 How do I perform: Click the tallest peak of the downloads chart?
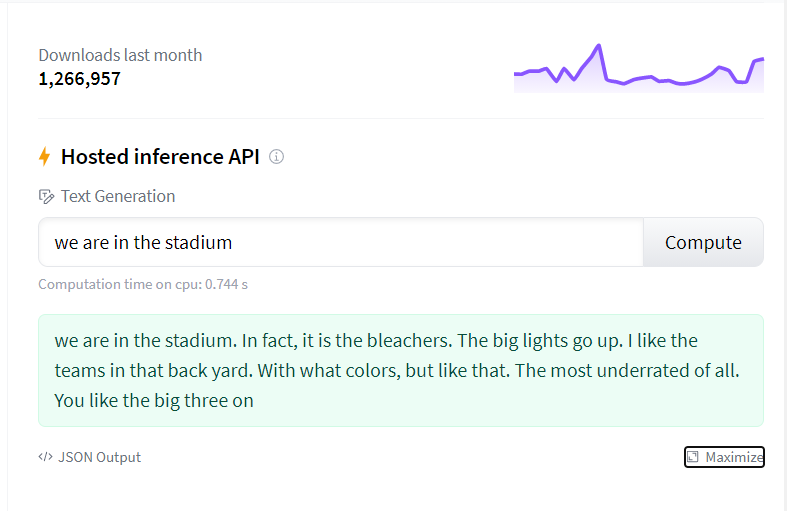[x=599, y=47]
